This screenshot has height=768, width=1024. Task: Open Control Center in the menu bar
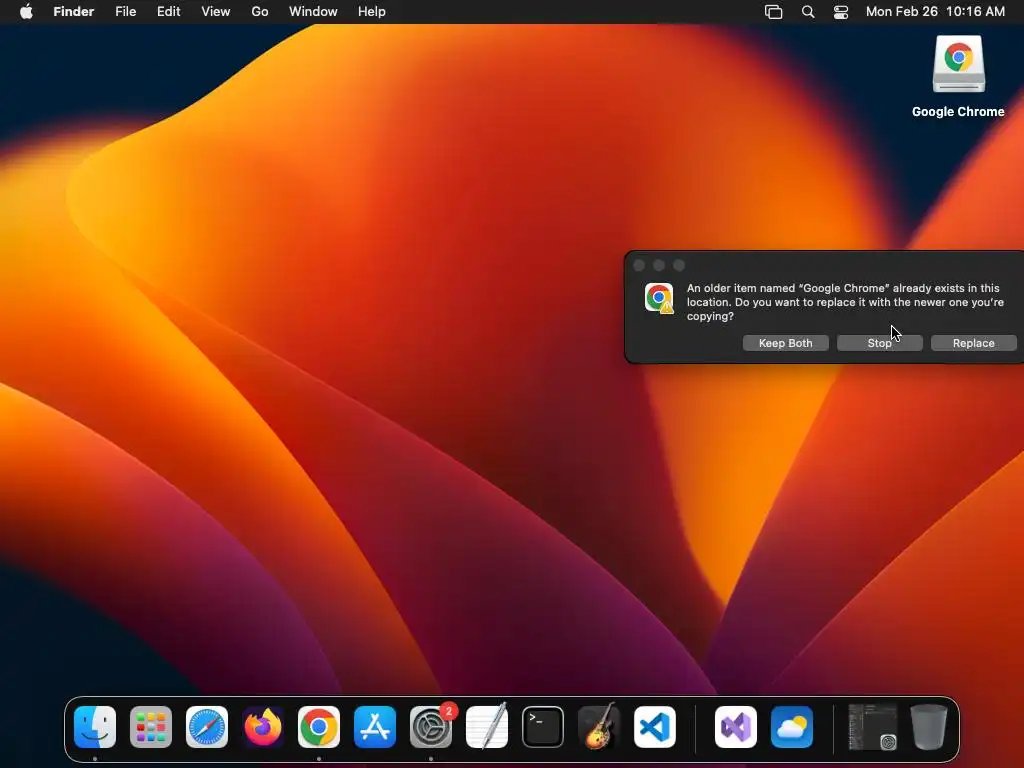click(x=841, y=12)
